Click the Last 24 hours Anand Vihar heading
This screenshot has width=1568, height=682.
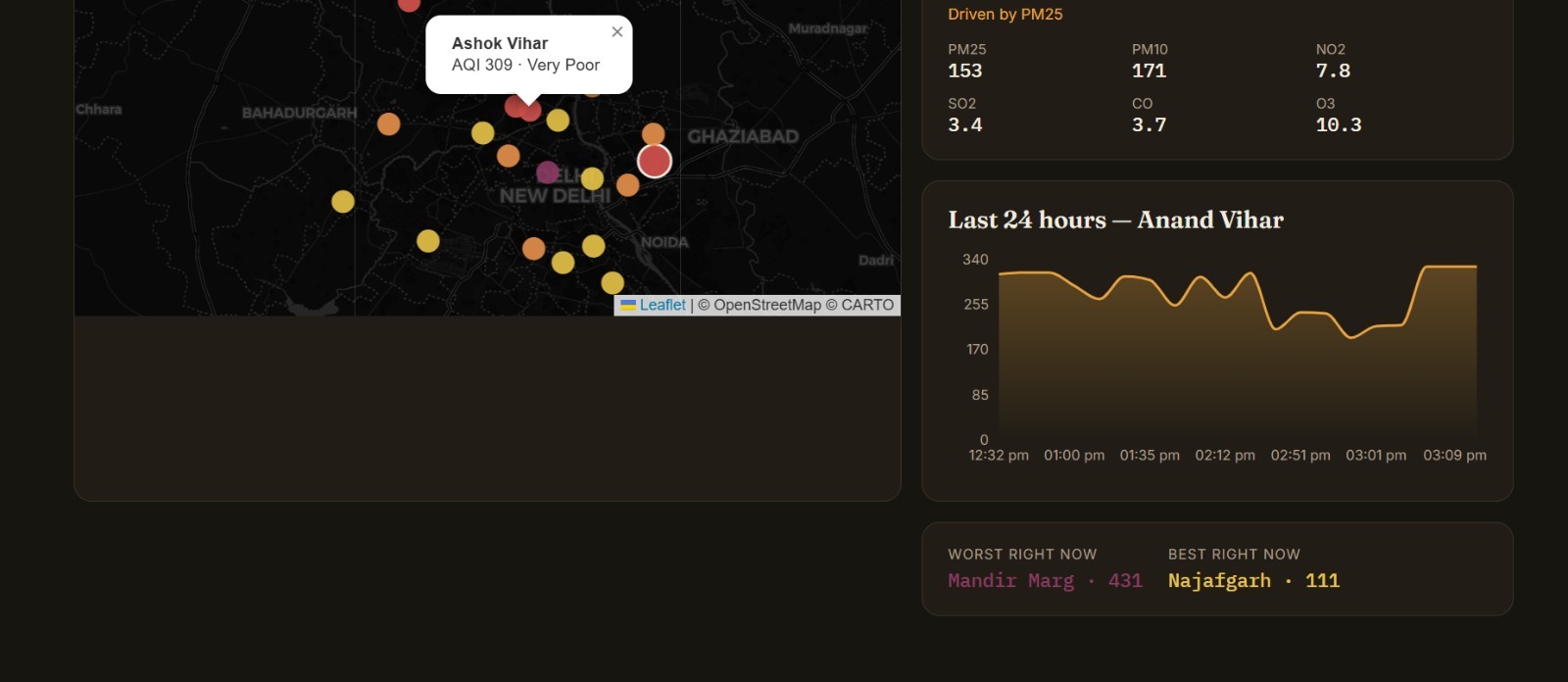pos(1116,219)
